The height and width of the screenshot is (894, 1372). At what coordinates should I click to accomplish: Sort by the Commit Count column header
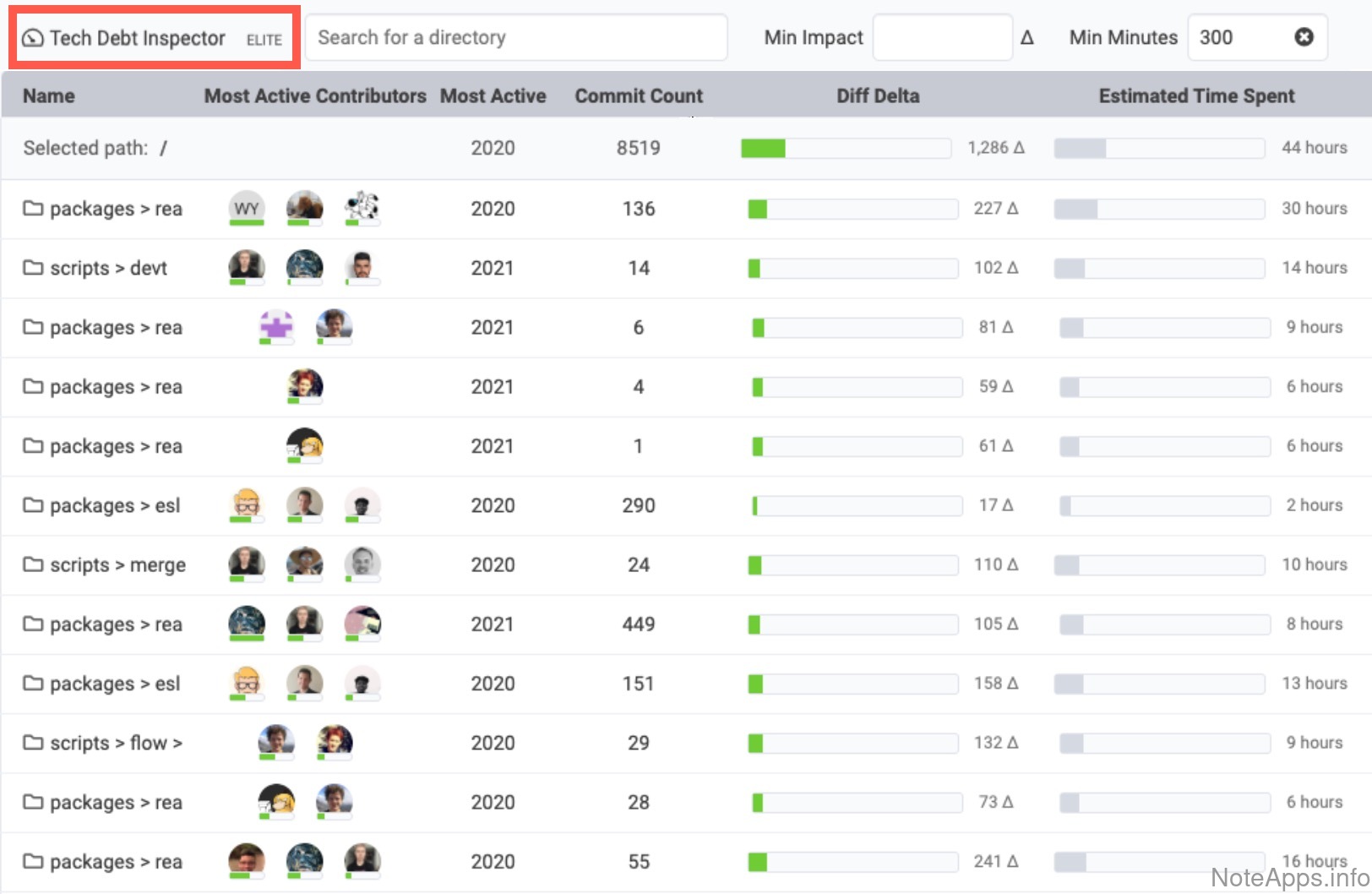click(x=638, y=96)
